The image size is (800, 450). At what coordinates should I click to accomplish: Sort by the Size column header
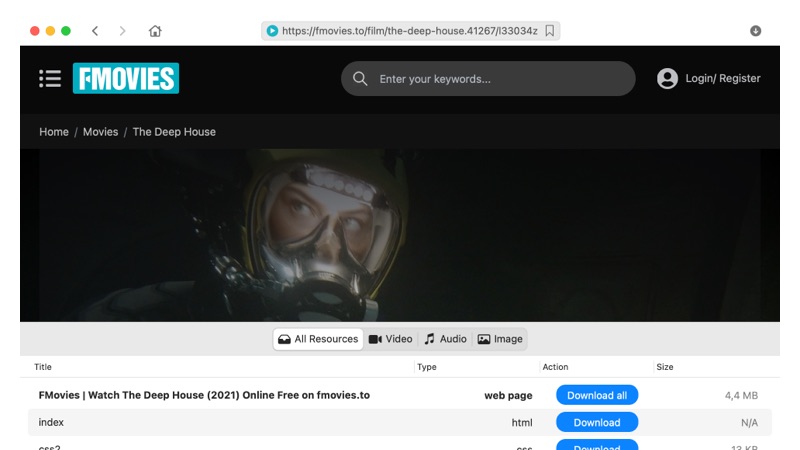tap(665, 367)
